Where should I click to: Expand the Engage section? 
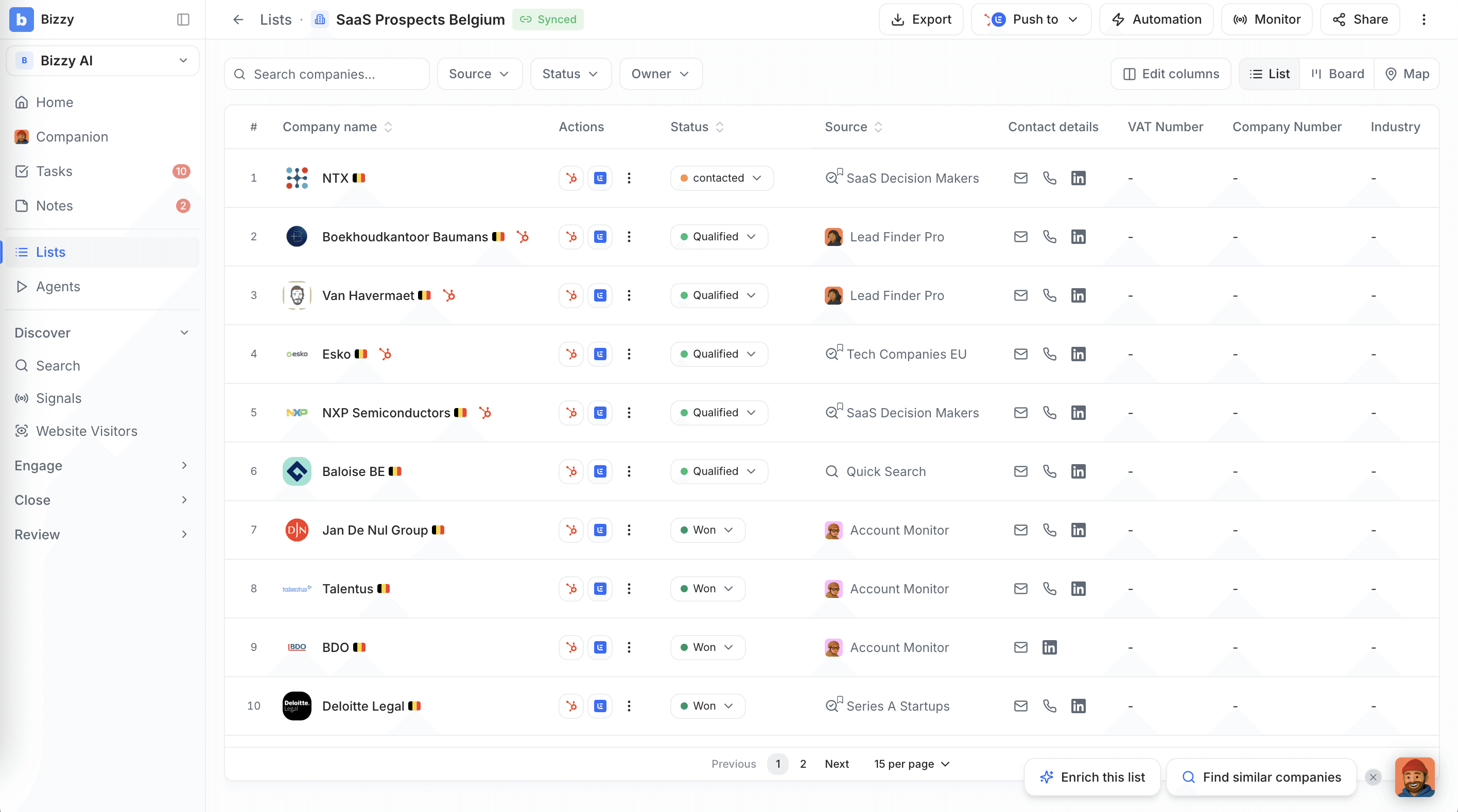click(102, 466)
